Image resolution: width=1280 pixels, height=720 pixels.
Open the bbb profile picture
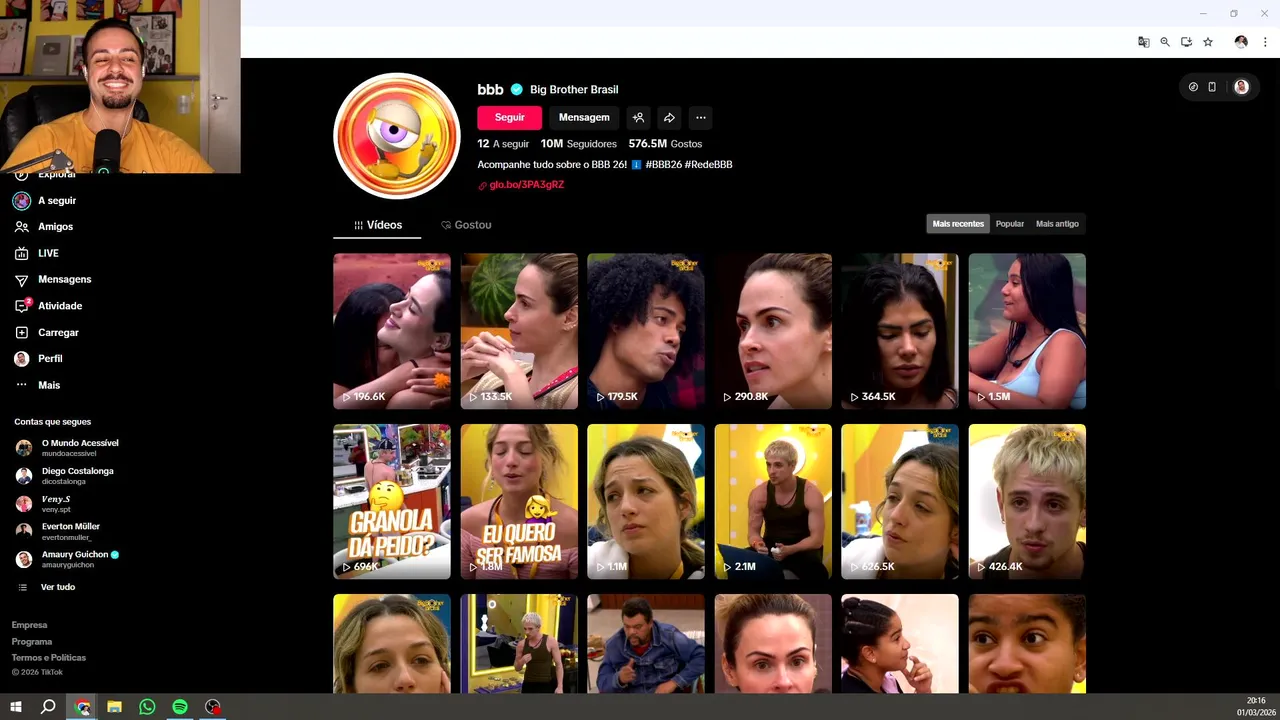[397, 136]
